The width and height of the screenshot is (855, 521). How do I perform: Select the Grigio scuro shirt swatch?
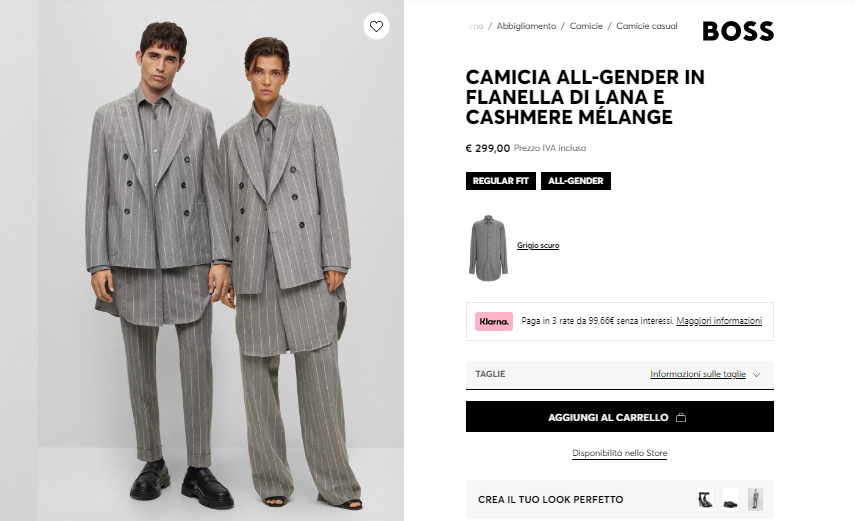pyautogui.click(x=488, y=246)
